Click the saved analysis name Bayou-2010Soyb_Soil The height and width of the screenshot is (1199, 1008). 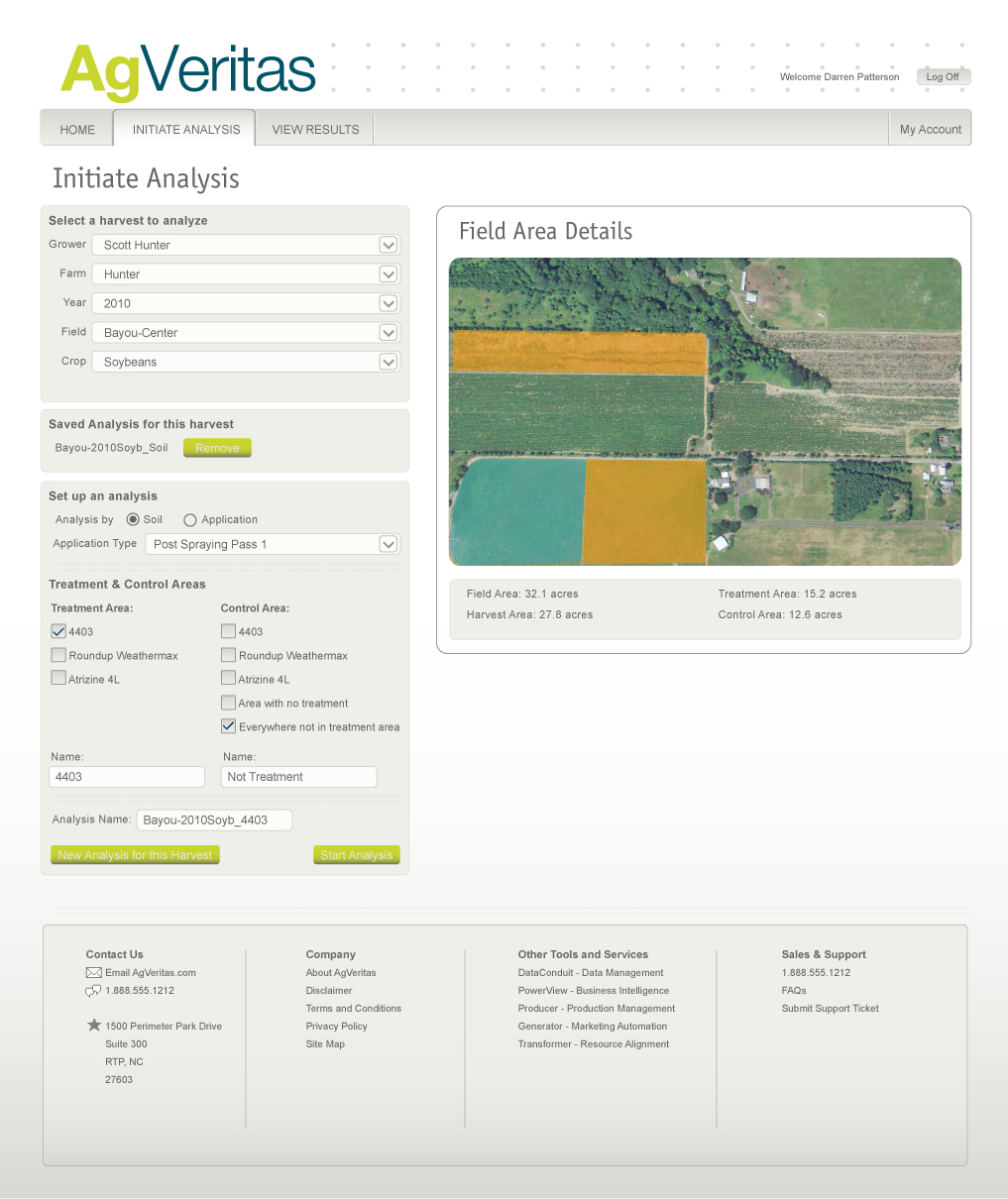[112, 448]
